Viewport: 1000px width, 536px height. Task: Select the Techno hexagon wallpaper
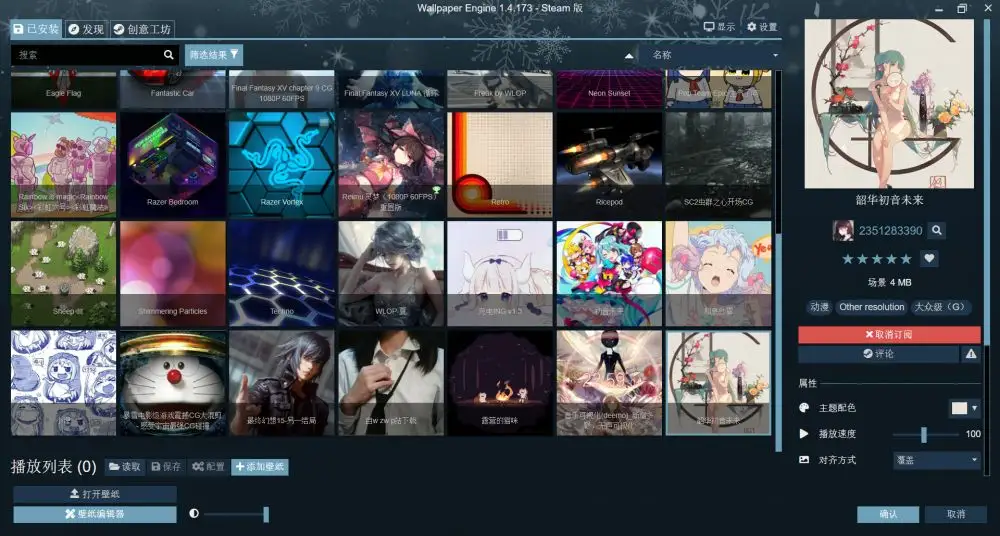282,274
